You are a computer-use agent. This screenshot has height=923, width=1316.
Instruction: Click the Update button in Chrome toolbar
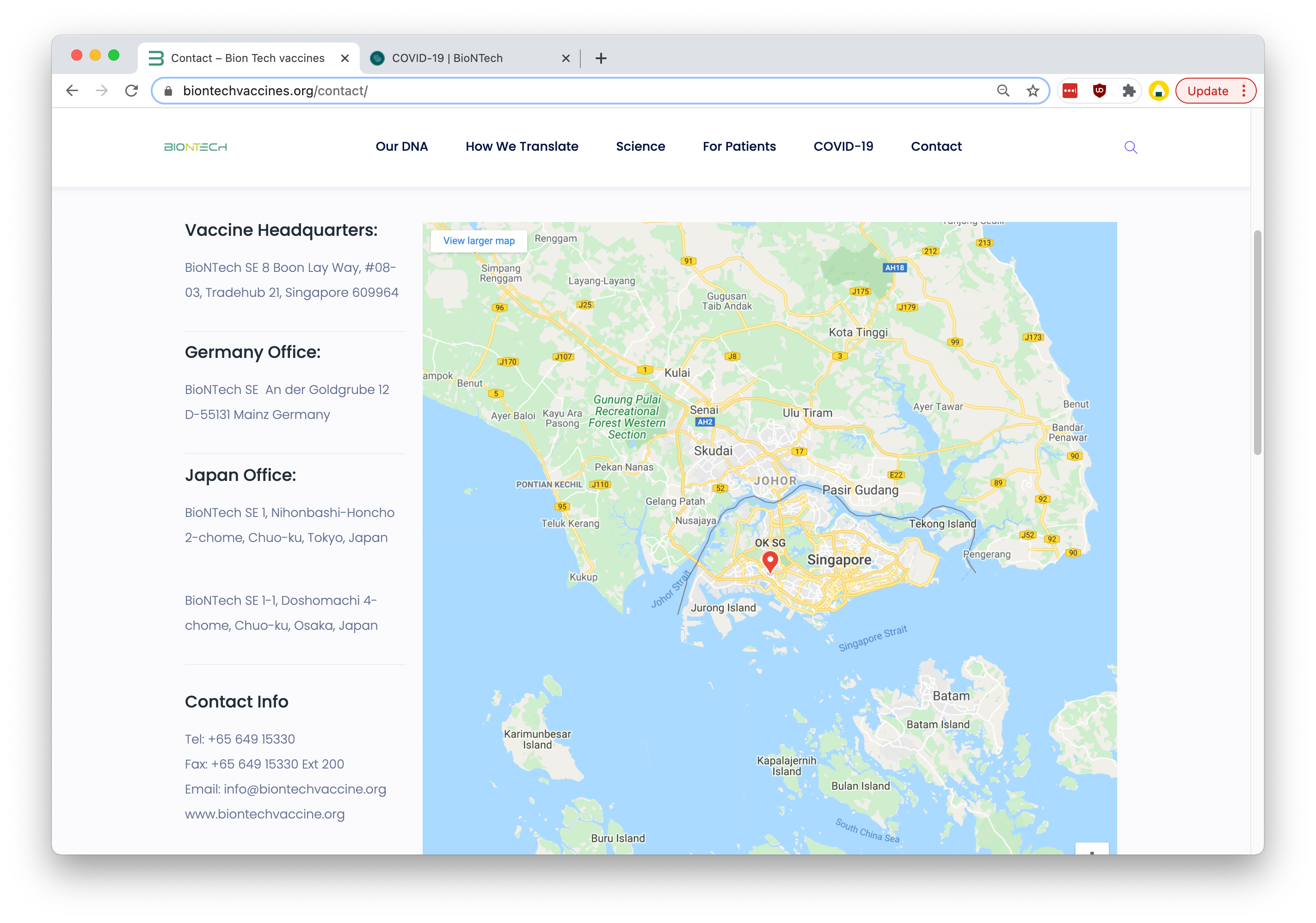pyautogui.click(x=1208, y=91)
